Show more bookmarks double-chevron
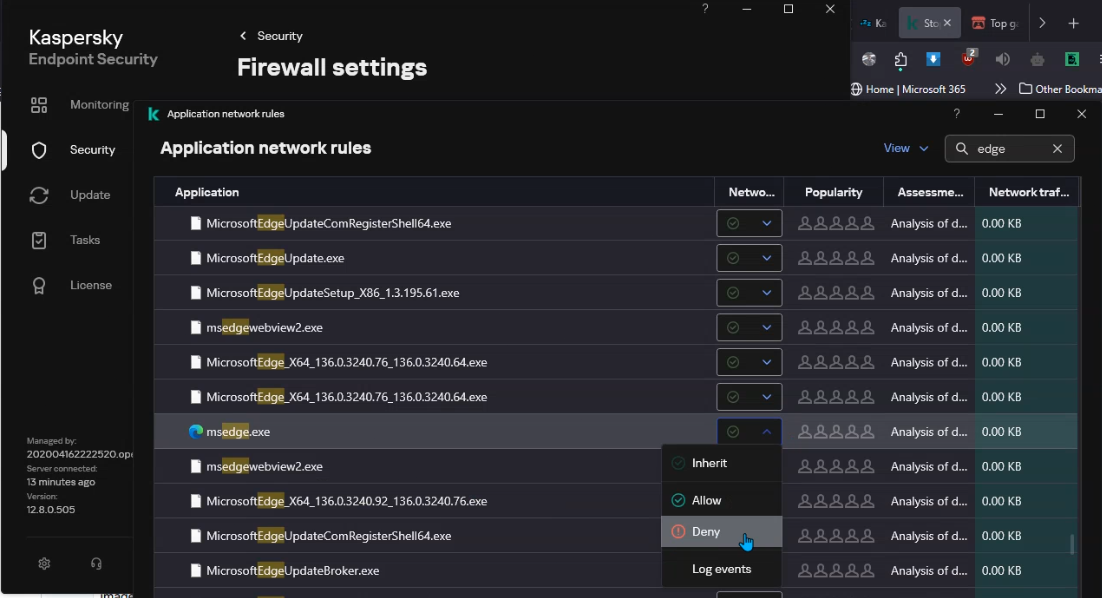The height and width of the screenshot is (598, 1102). coord(1001,89)
